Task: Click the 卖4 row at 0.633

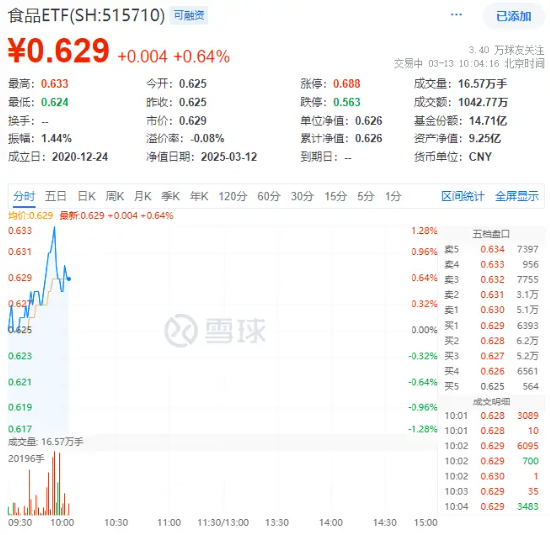Action: coord(491,264)
